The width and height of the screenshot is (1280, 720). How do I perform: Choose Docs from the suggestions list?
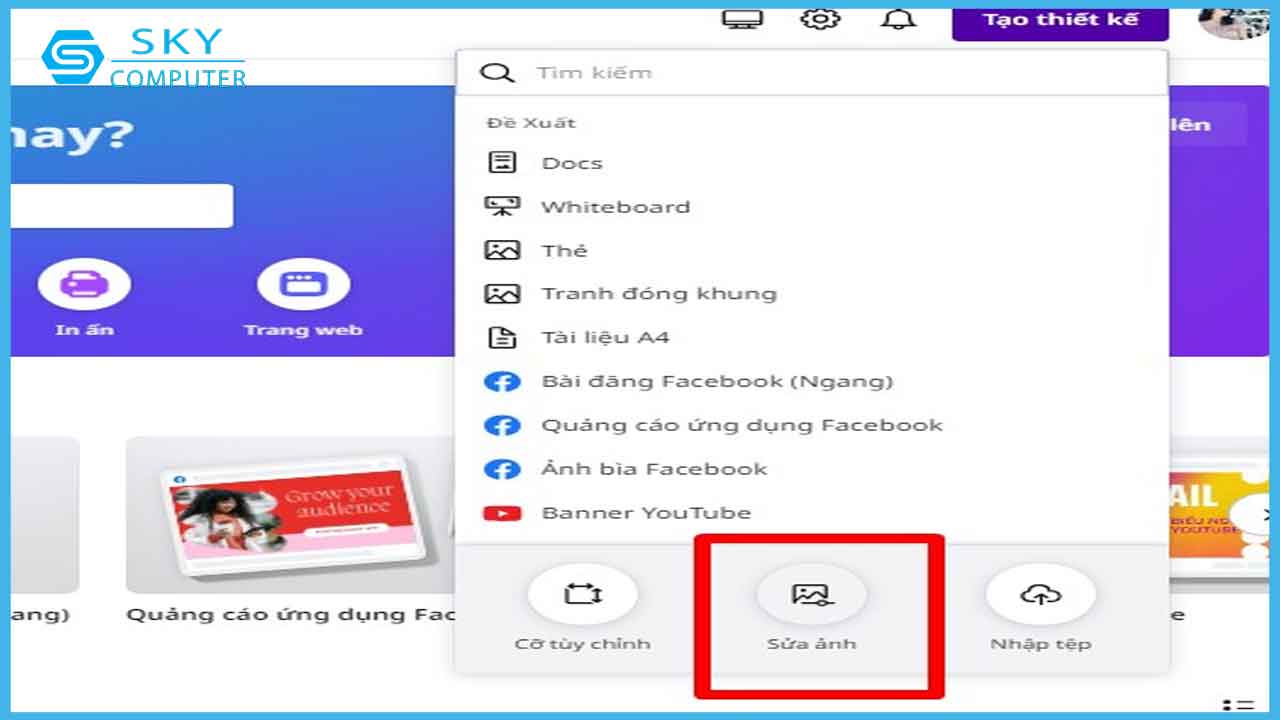pyautogui.click(x=572, y=163)
